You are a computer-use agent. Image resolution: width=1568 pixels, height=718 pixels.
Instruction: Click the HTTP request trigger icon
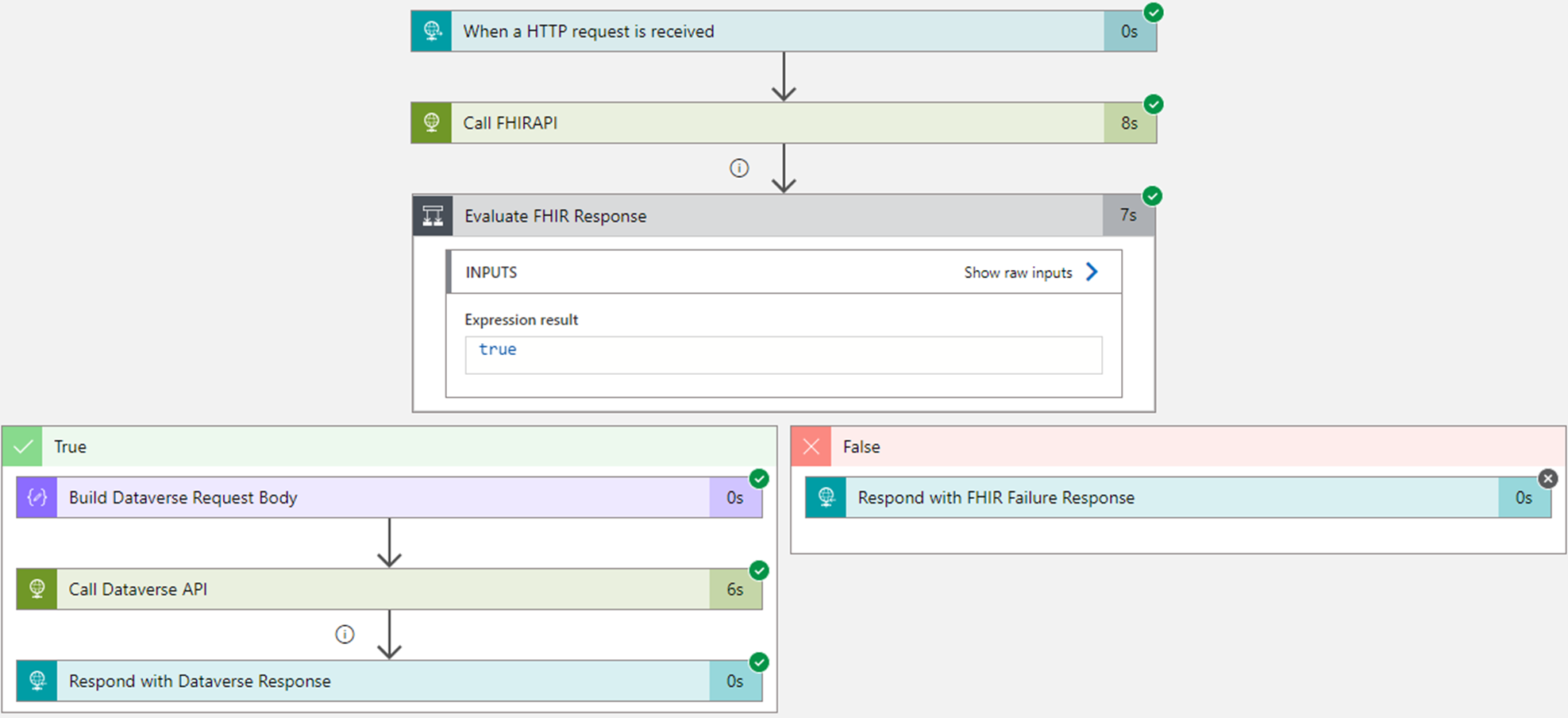[x=432, y=32]
